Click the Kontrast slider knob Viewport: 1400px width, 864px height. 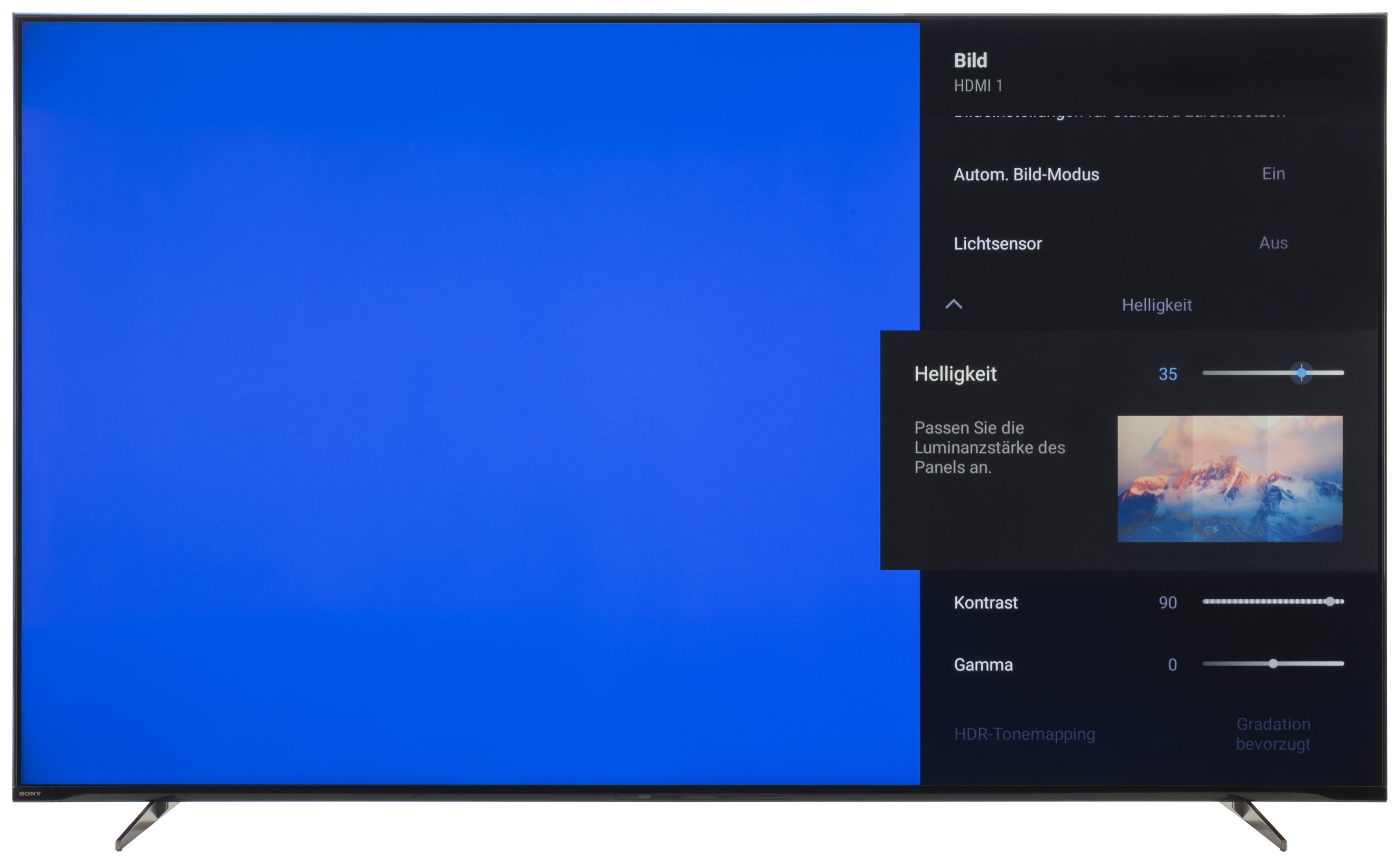pos(1330,602)
